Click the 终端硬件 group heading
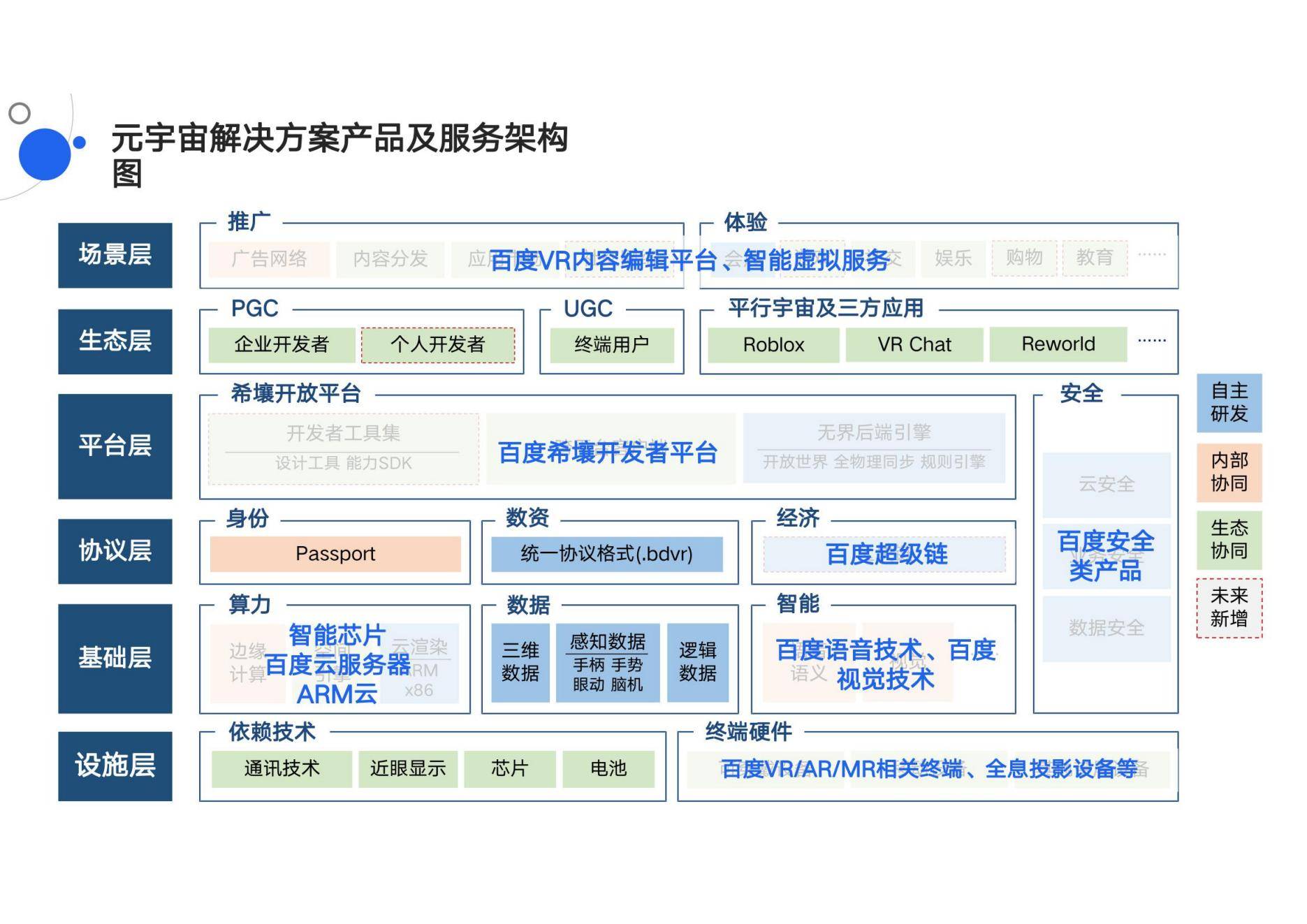1307x924 pixels. coord(748,732)
